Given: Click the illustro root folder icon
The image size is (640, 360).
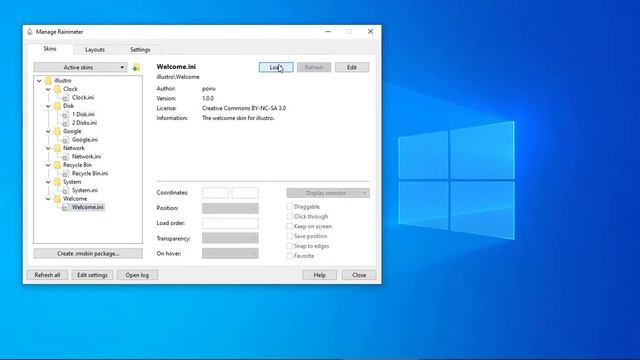Looking at the screenshot, I should (x=49, y=80).
